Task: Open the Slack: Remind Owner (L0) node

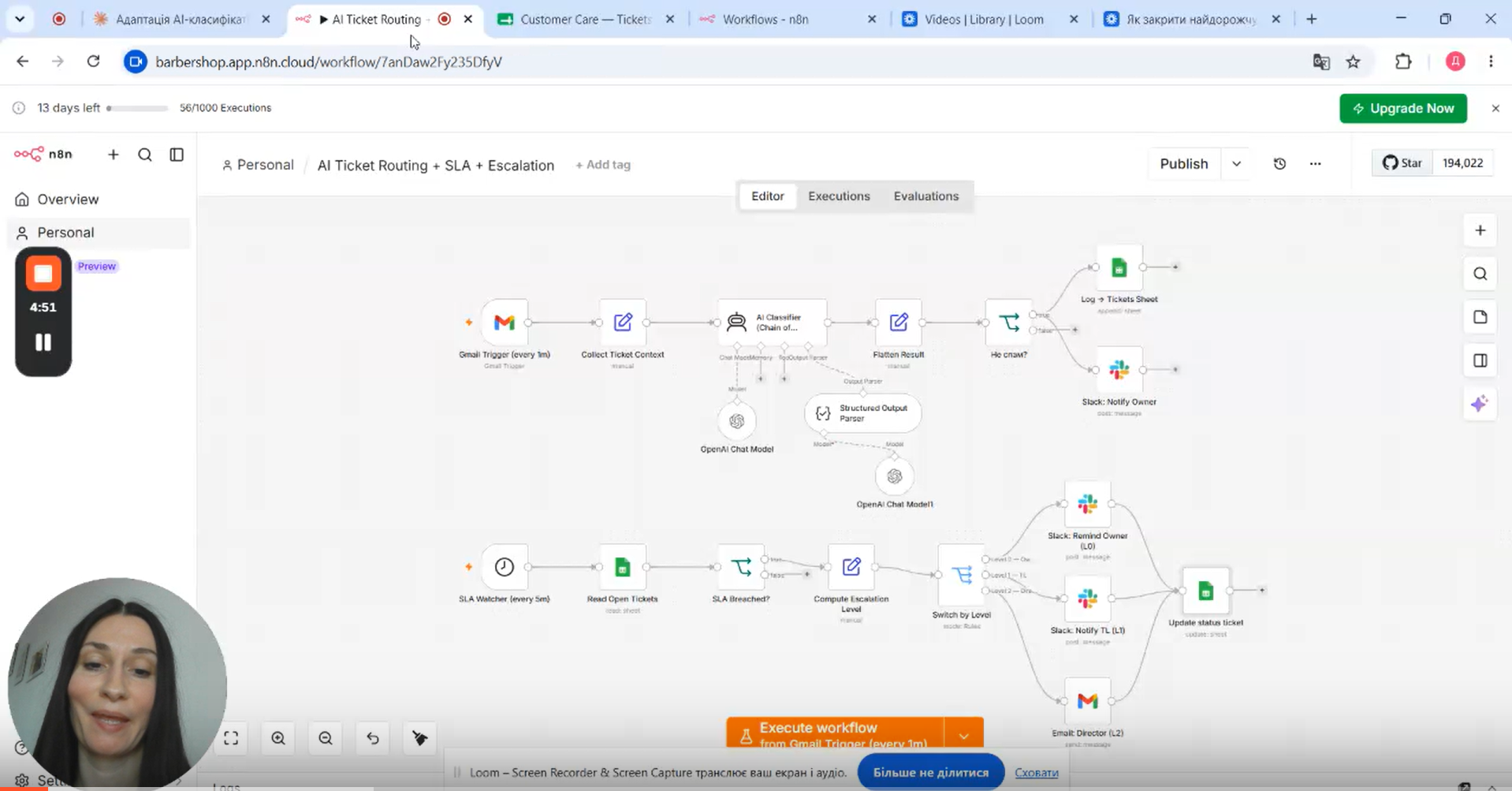Action: 1088,503
